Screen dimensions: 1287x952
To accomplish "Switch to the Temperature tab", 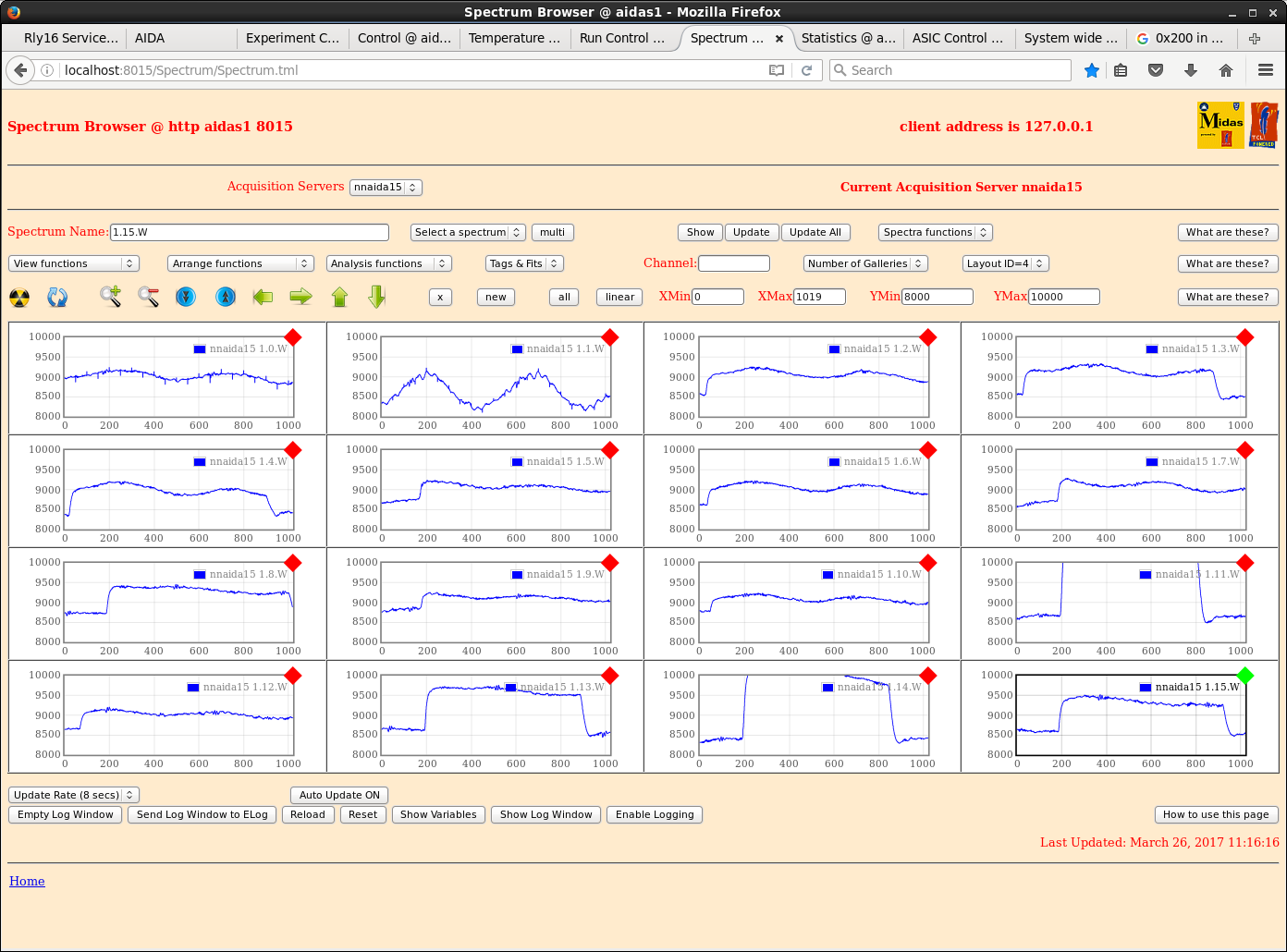I will coord(514,38).
